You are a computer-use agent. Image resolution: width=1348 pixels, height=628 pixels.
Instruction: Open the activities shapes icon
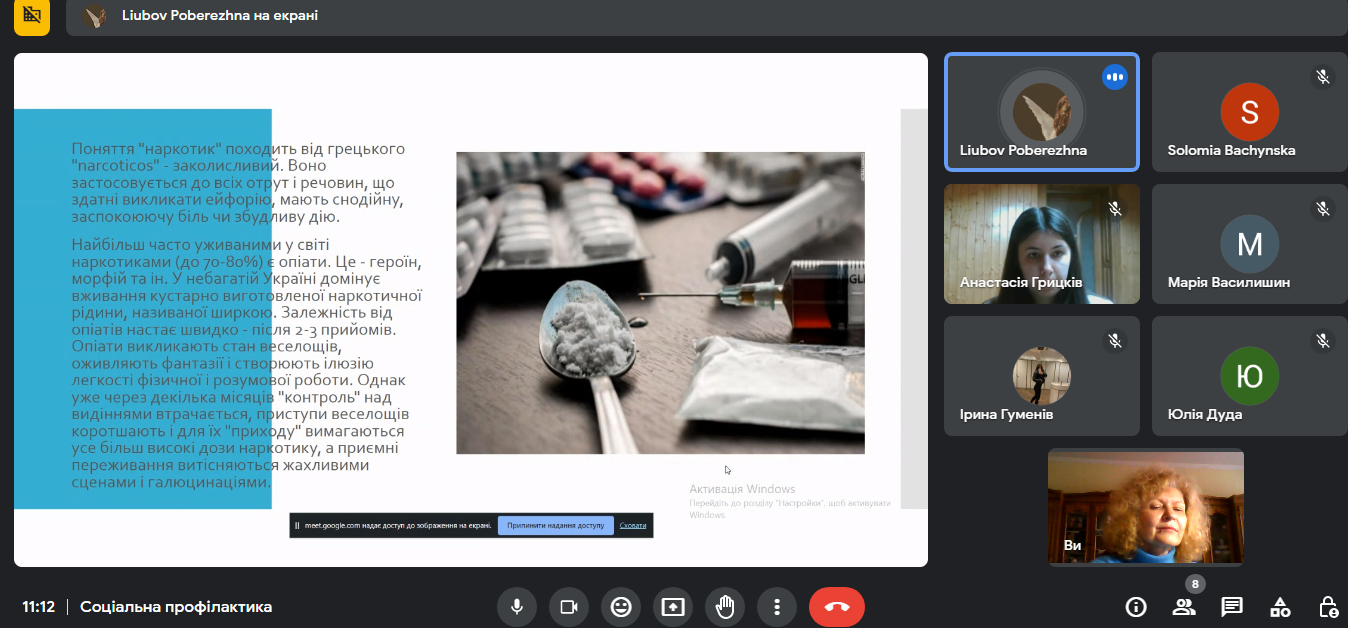point(1280,607)
